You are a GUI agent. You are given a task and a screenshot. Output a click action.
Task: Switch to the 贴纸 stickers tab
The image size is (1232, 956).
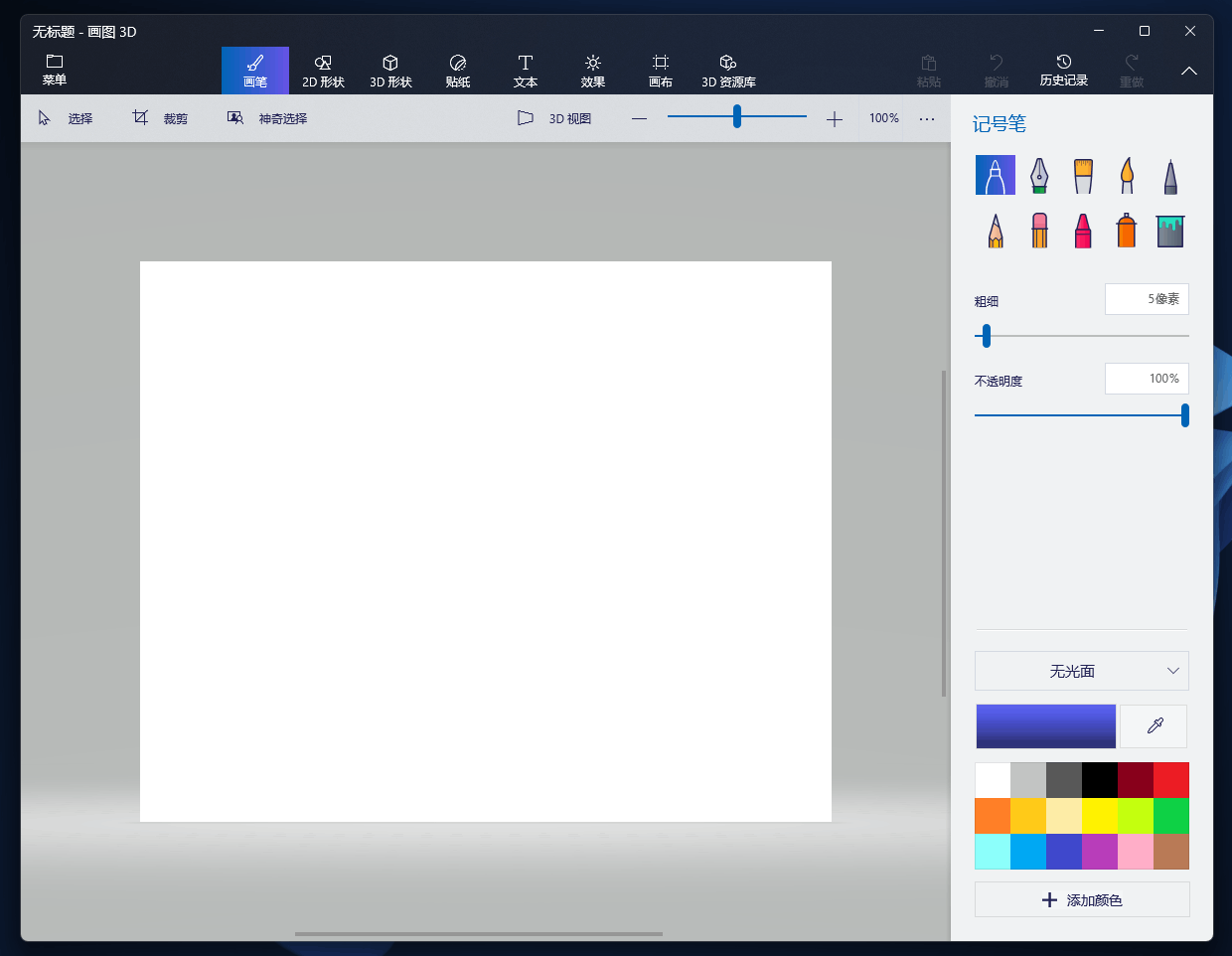point(458,71)
